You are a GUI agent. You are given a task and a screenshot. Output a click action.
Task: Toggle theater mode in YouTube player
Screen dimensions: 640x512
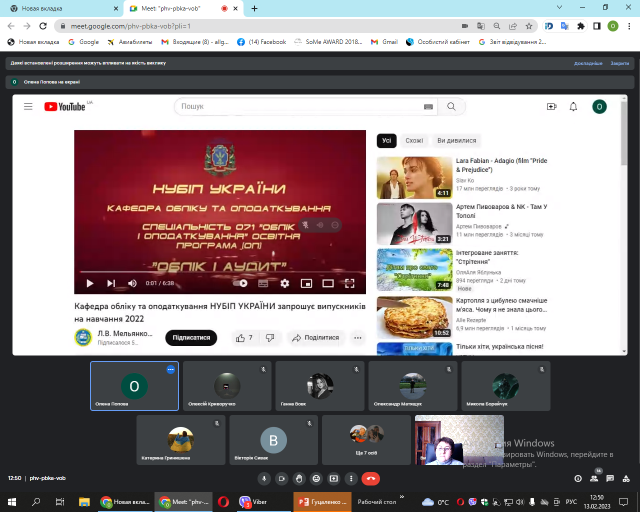[328, 283]
